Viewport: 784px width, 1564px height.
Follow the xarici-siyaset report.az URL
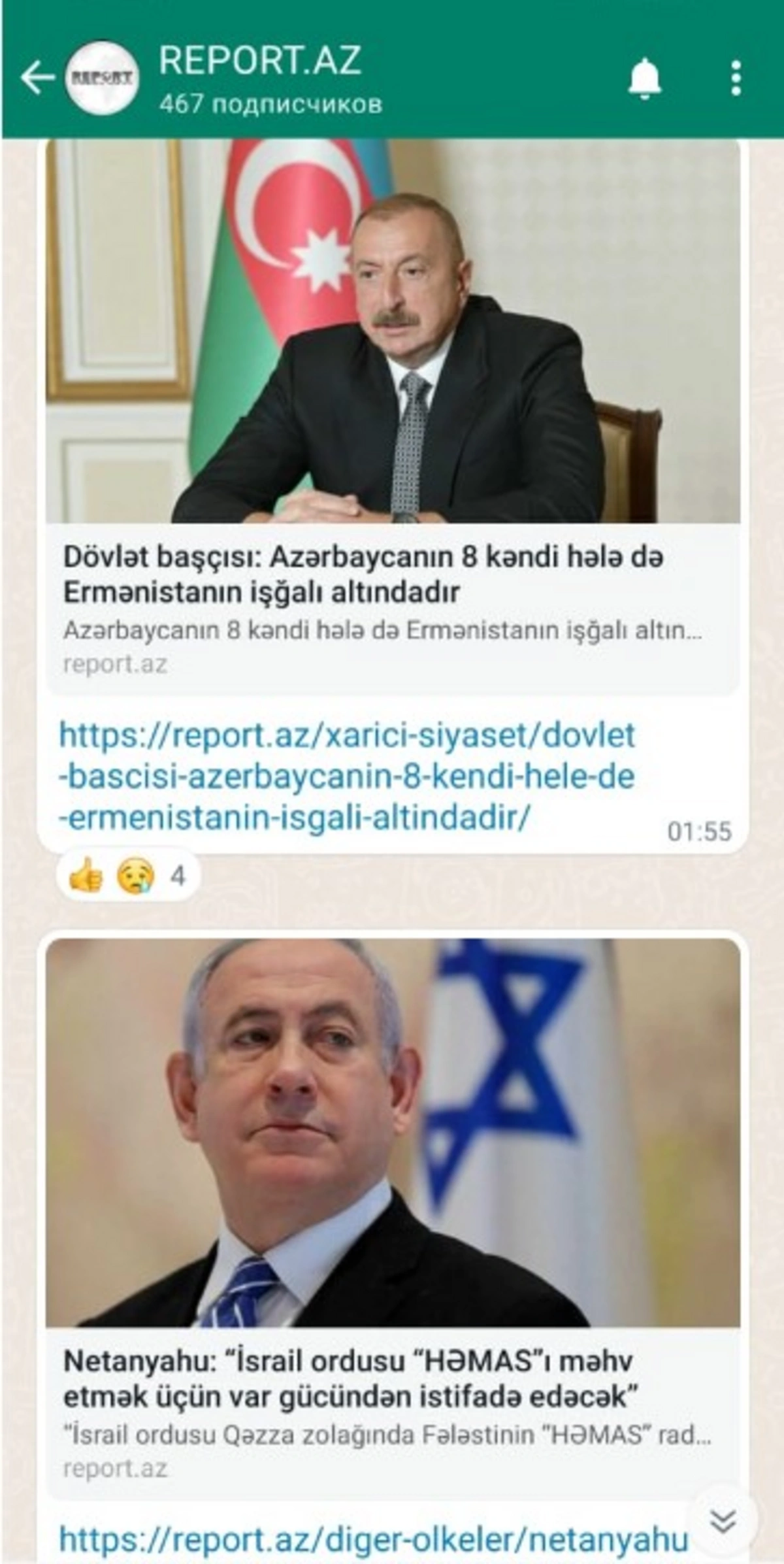point(347,776)
